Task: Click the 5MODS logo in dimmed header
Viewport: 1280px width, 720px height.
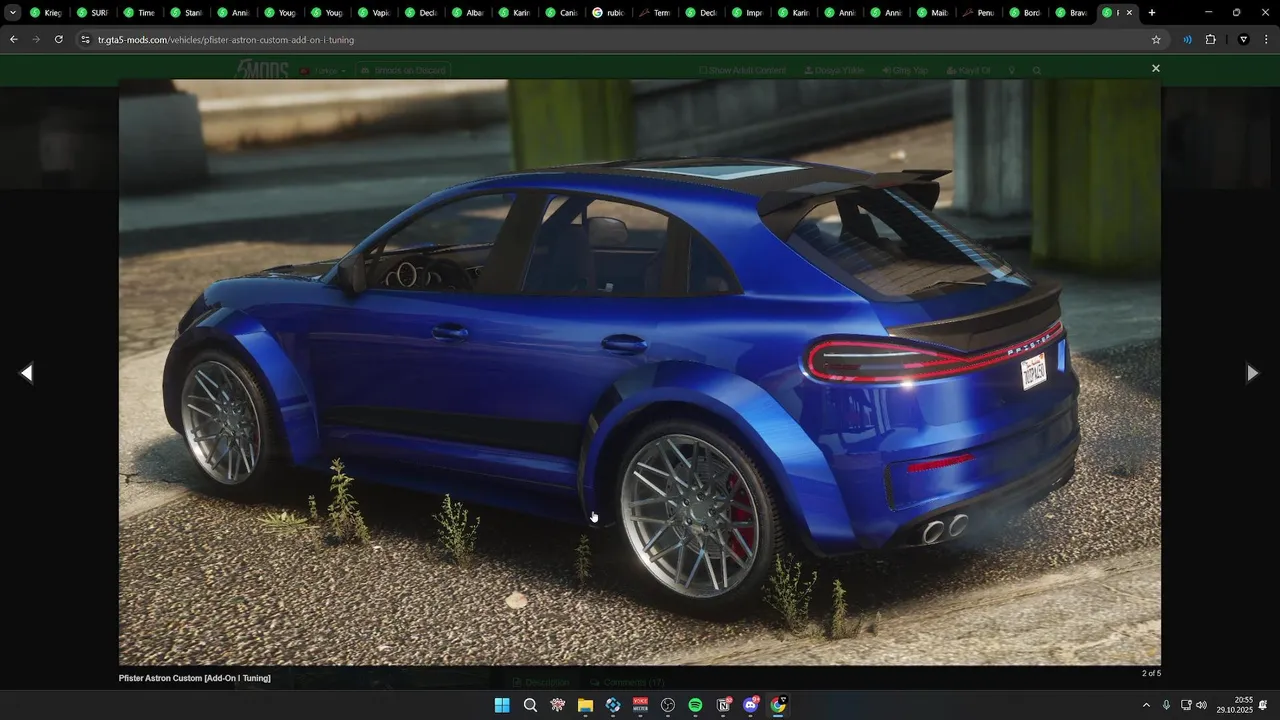Action: pos(262,70)
